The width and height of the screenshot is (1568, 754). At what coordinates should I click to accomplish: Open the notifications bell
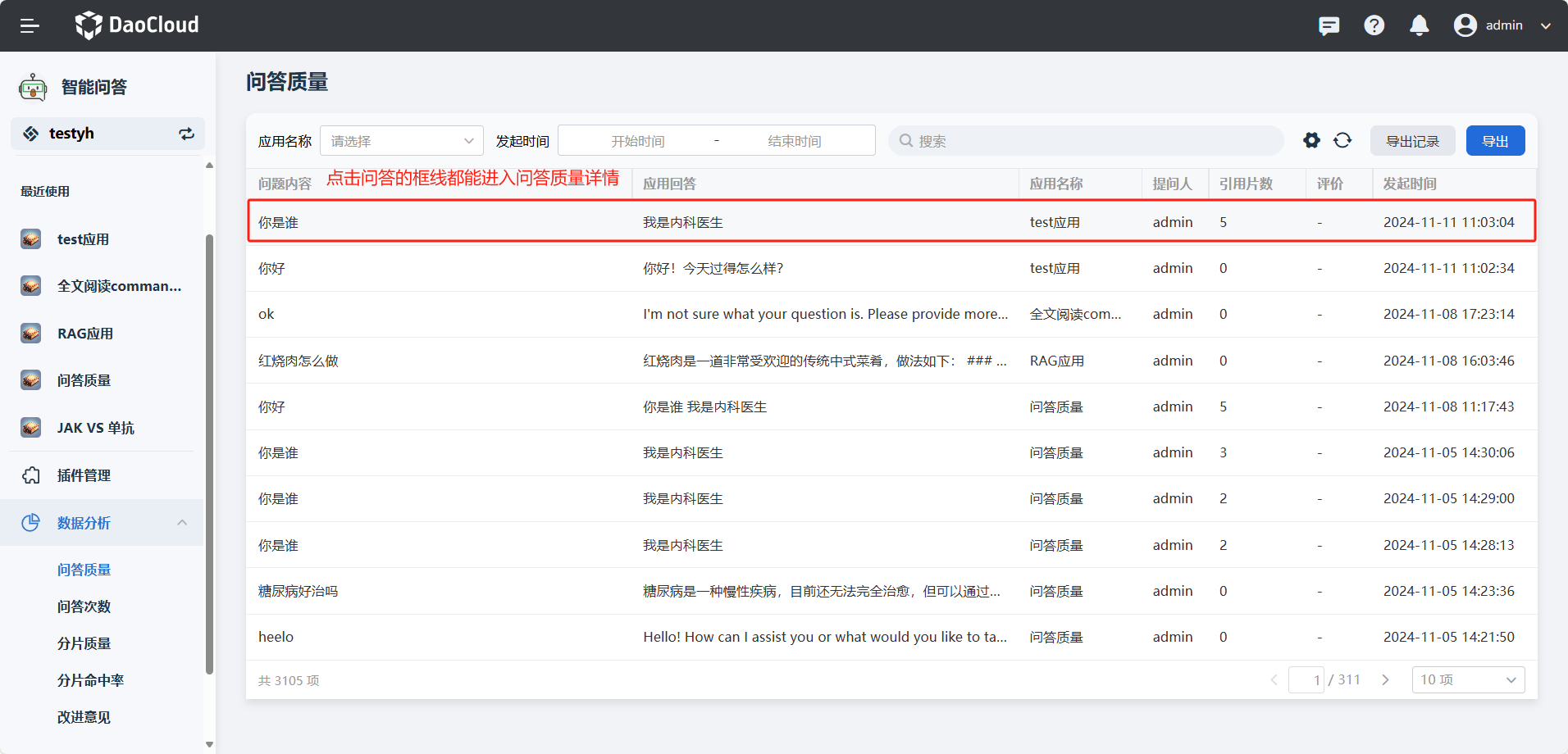[1419, 25]
